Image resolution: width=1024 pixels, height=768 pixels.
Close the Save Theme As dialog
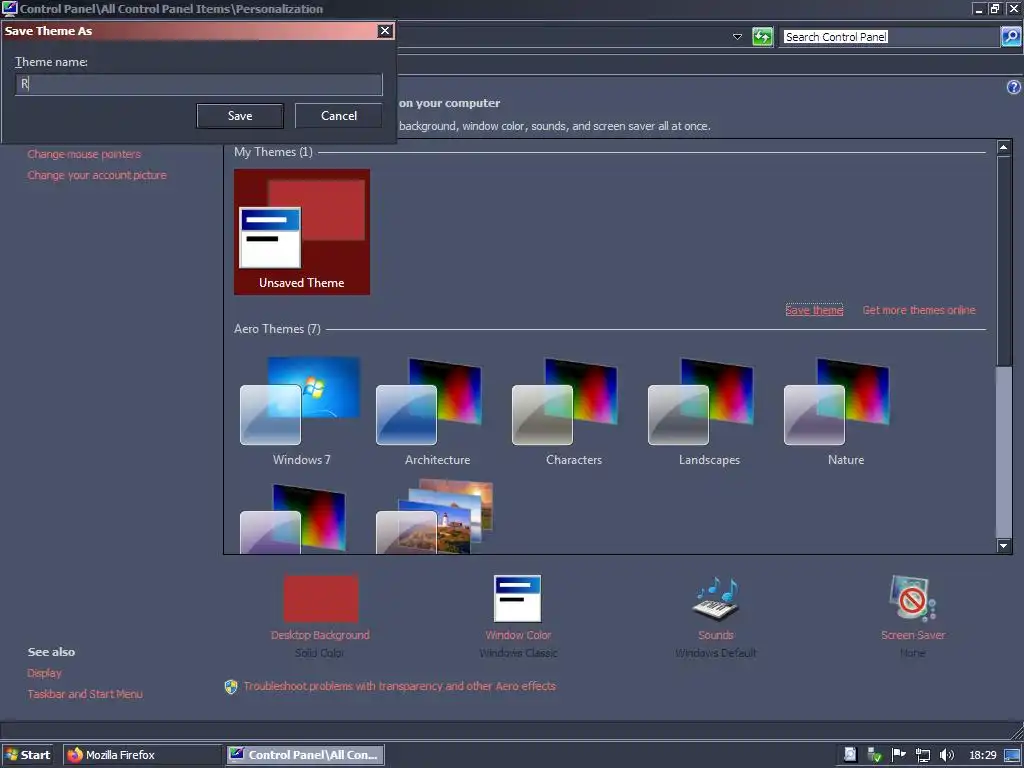click(x=385, y=31)
